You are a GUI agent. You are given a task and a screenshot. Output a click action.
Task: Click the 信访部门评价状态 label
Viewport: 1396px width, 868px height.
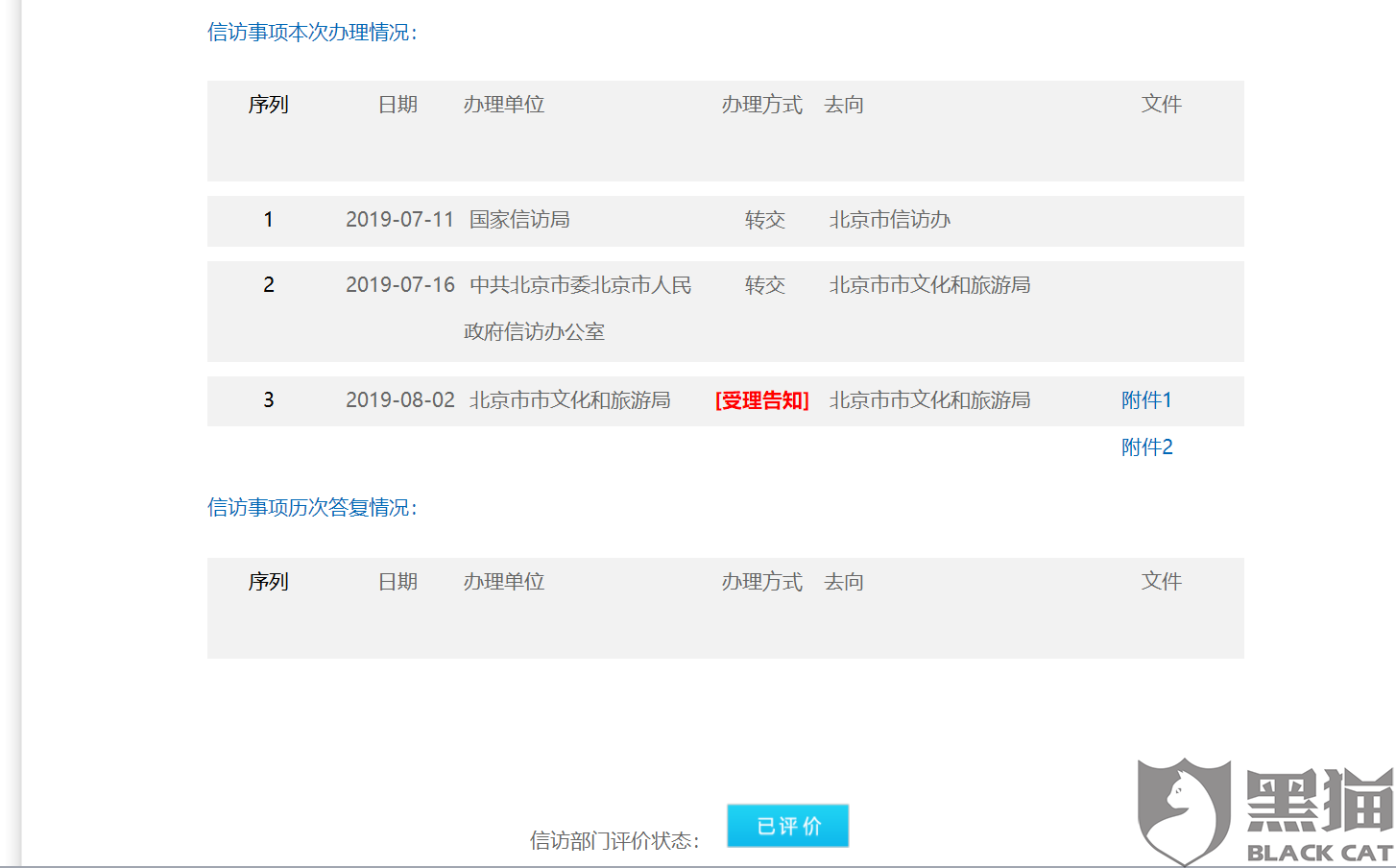click(614, 841)
